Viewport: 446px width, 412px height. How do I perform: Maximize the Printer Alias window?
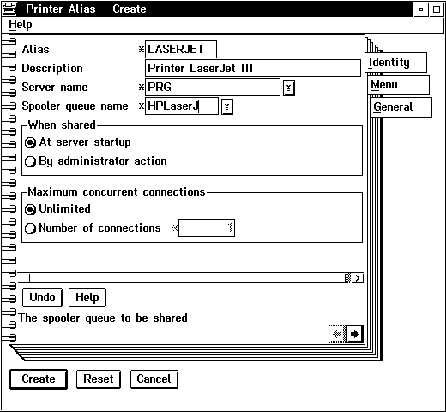coord(436,9)
